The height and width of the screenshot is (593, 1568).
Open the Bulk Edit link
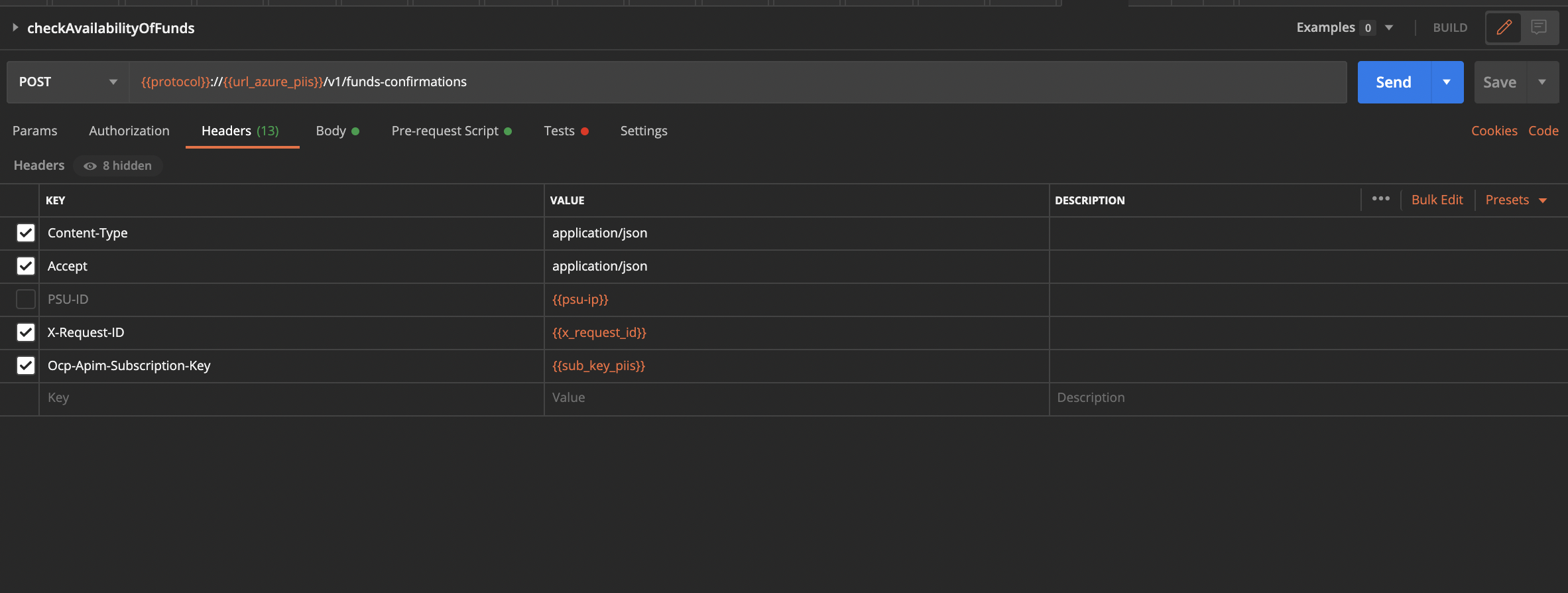pos(1437,200)
